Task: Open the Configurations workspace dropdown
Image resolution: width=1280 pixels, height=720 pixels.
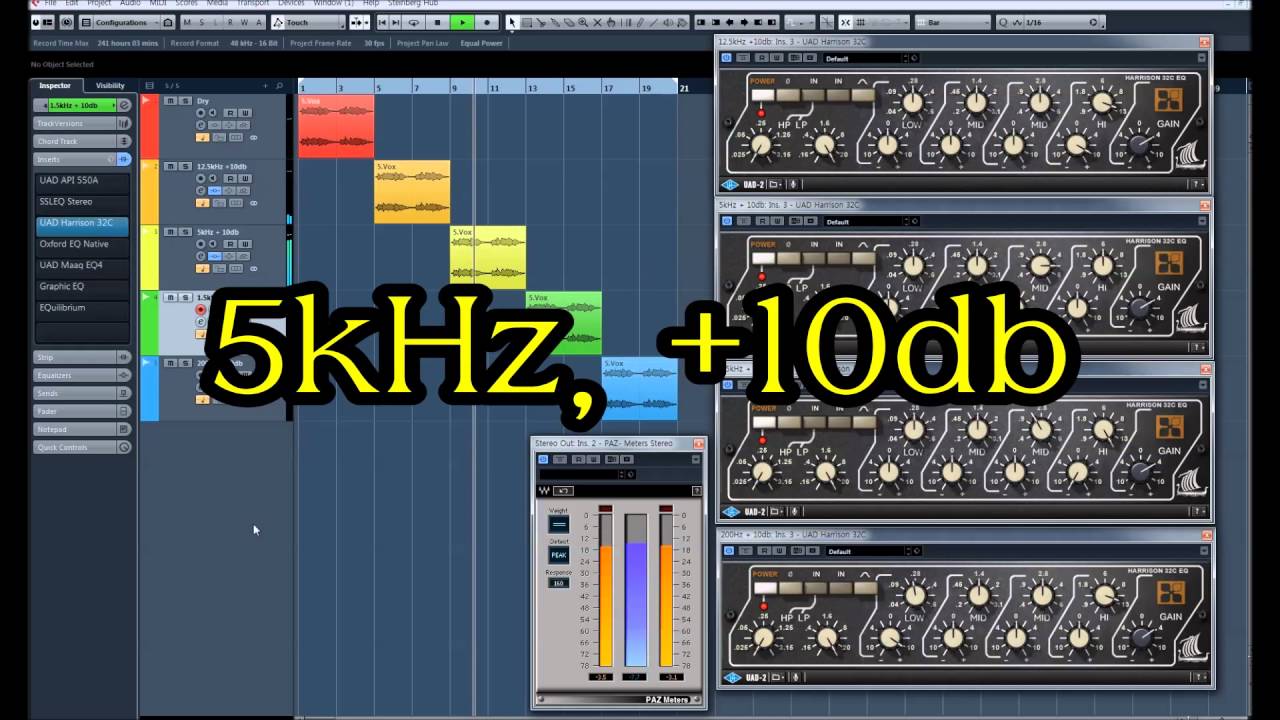Action: click(x=127, y=22)
